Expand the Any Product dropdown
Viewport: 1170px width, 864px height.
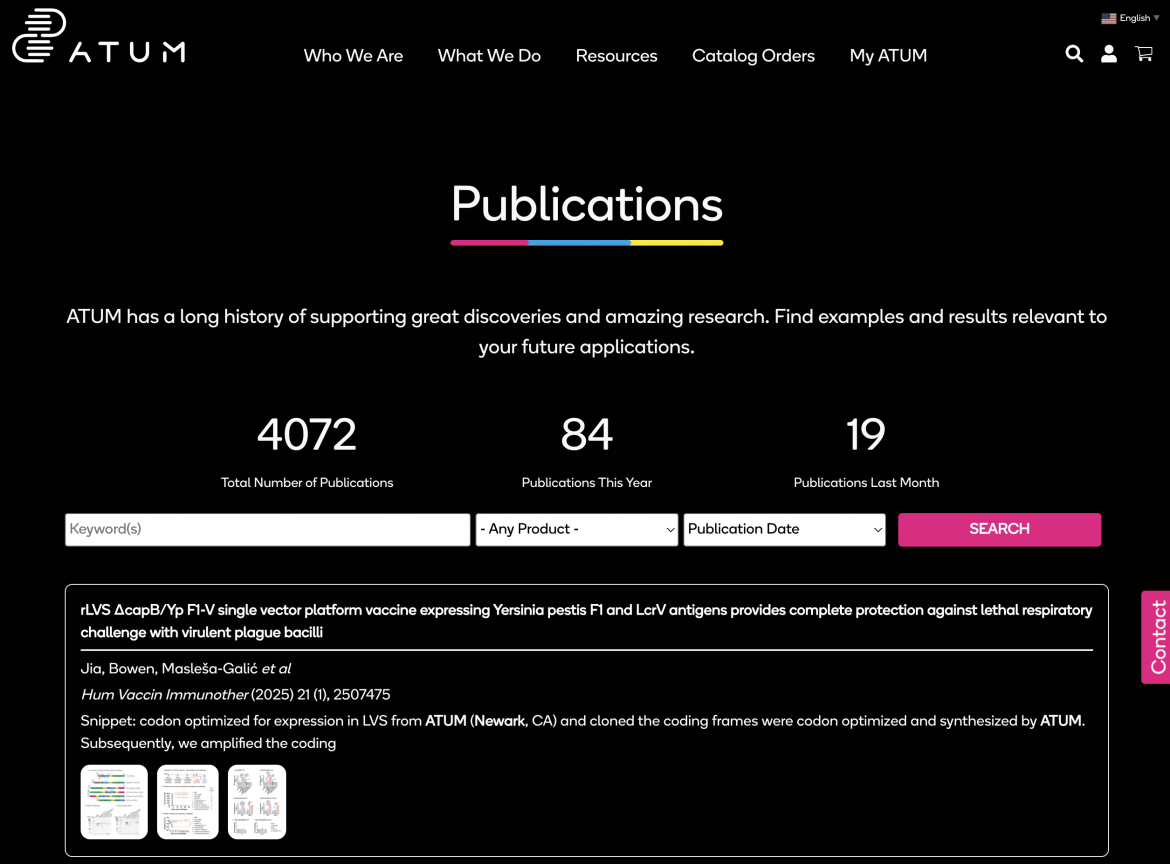(577, 529)
